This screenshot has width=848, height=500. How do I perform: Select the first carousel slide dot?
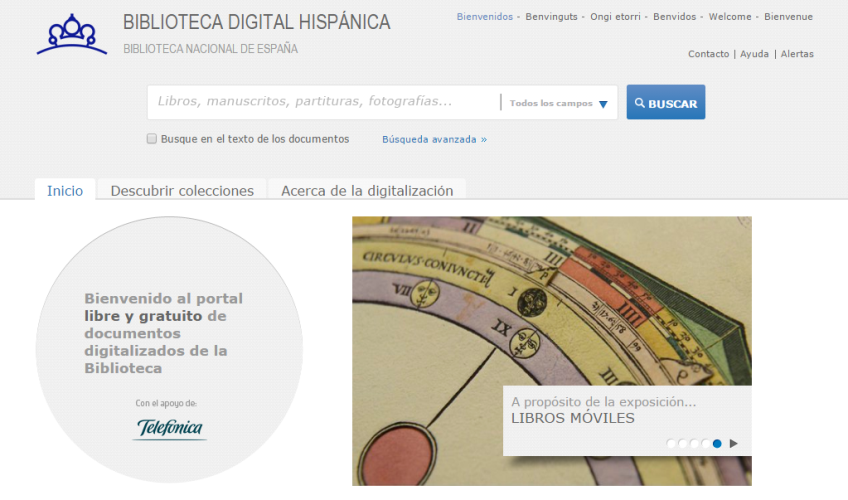click(671, 443)
